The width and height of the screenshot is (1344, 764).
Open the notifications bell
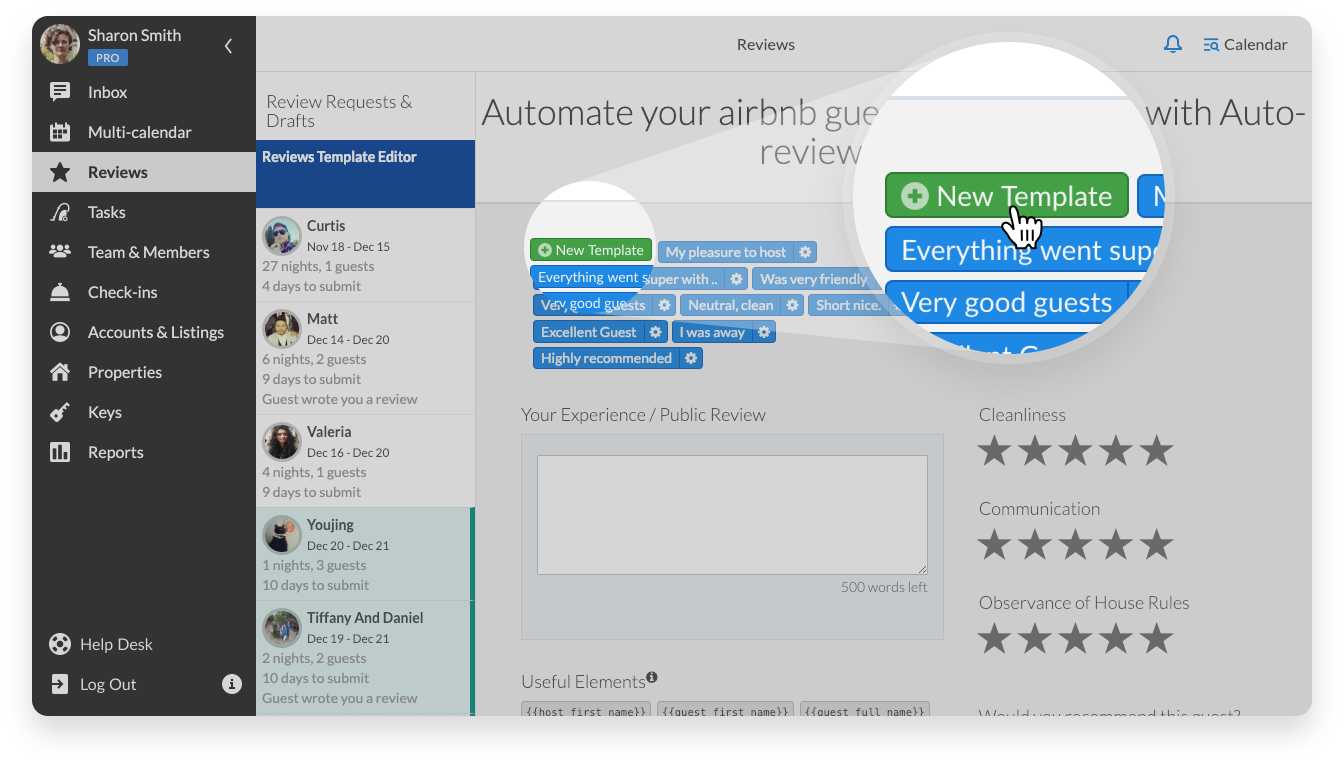1173,44
